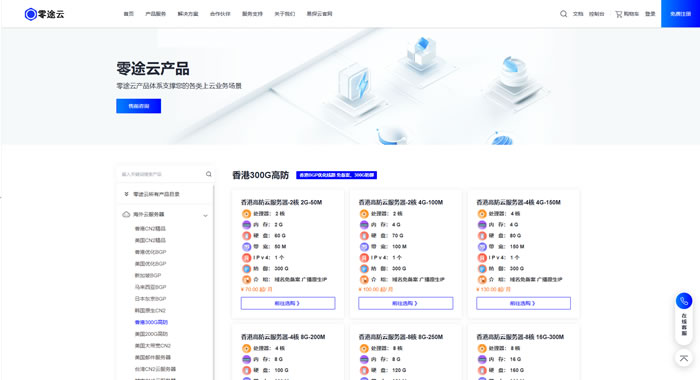
Task: Click CPU icon in first server card
Action: point(246,213)
